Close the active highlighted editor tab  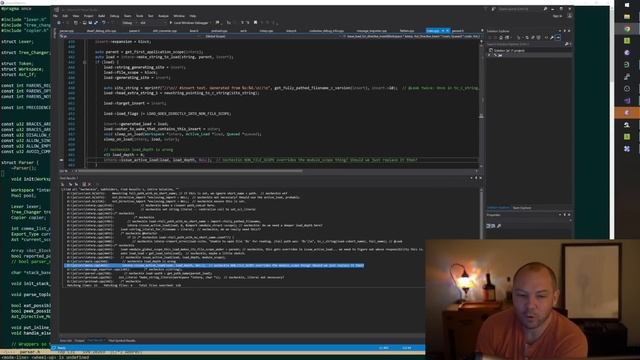[447, 31]
